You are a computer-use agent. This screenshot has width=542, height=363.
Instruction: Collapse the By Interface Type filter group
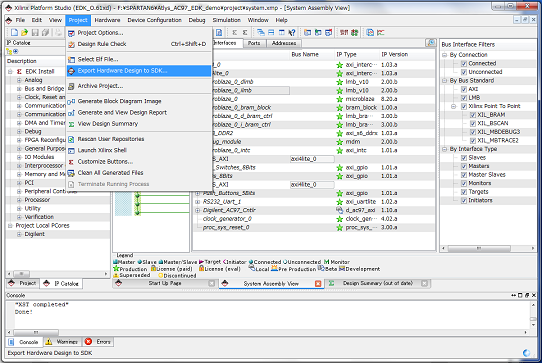pos(445,149)
